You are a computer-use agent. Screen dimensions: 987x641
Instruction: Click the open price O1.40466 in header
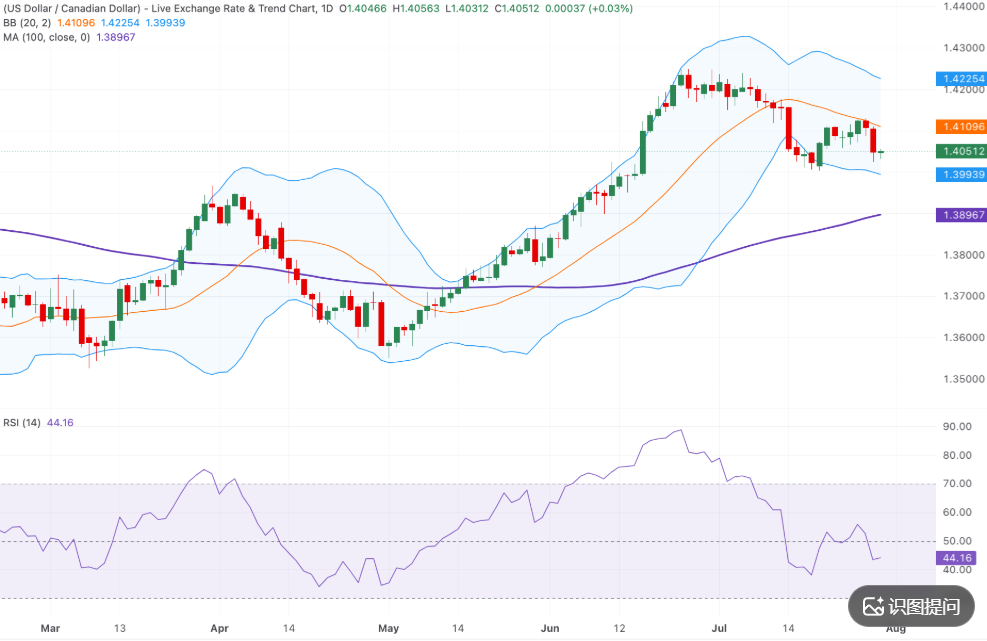pos(363,9)
